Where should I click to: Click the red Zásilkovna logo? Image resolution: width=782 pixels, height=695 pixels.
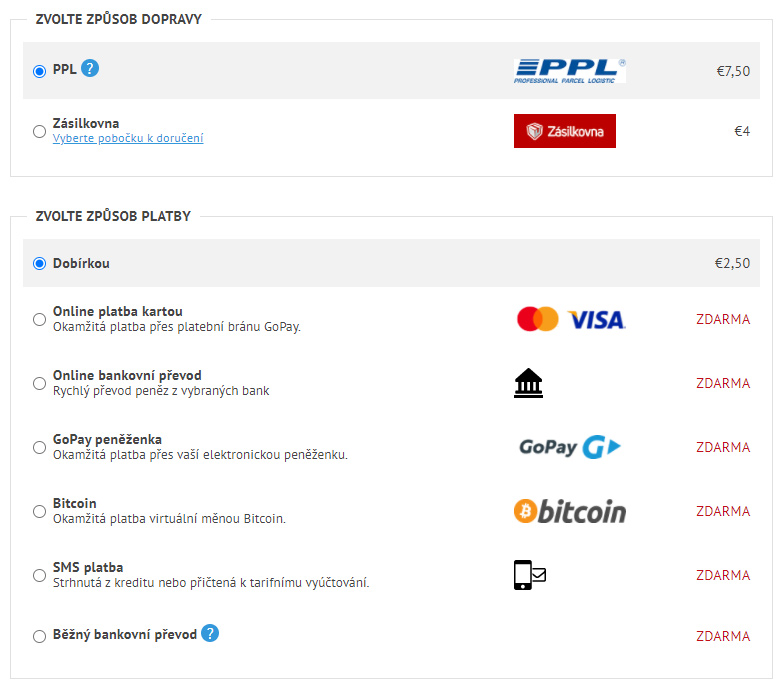tap(565, 131)
